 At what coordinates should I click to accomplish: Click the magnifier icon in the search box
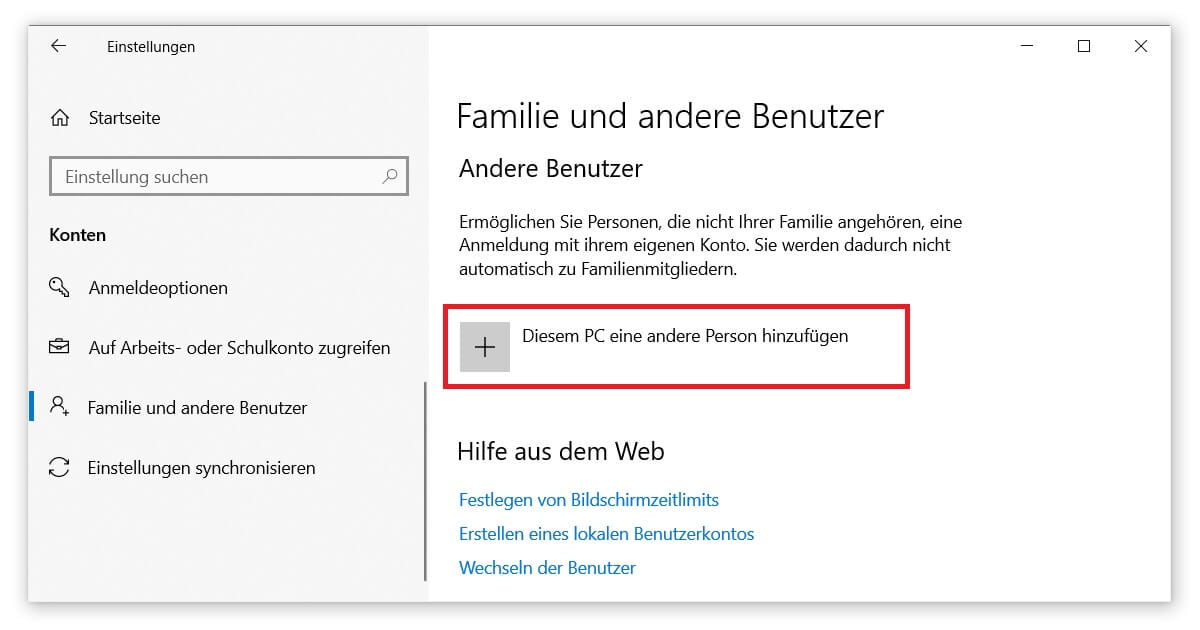[390, 176]
